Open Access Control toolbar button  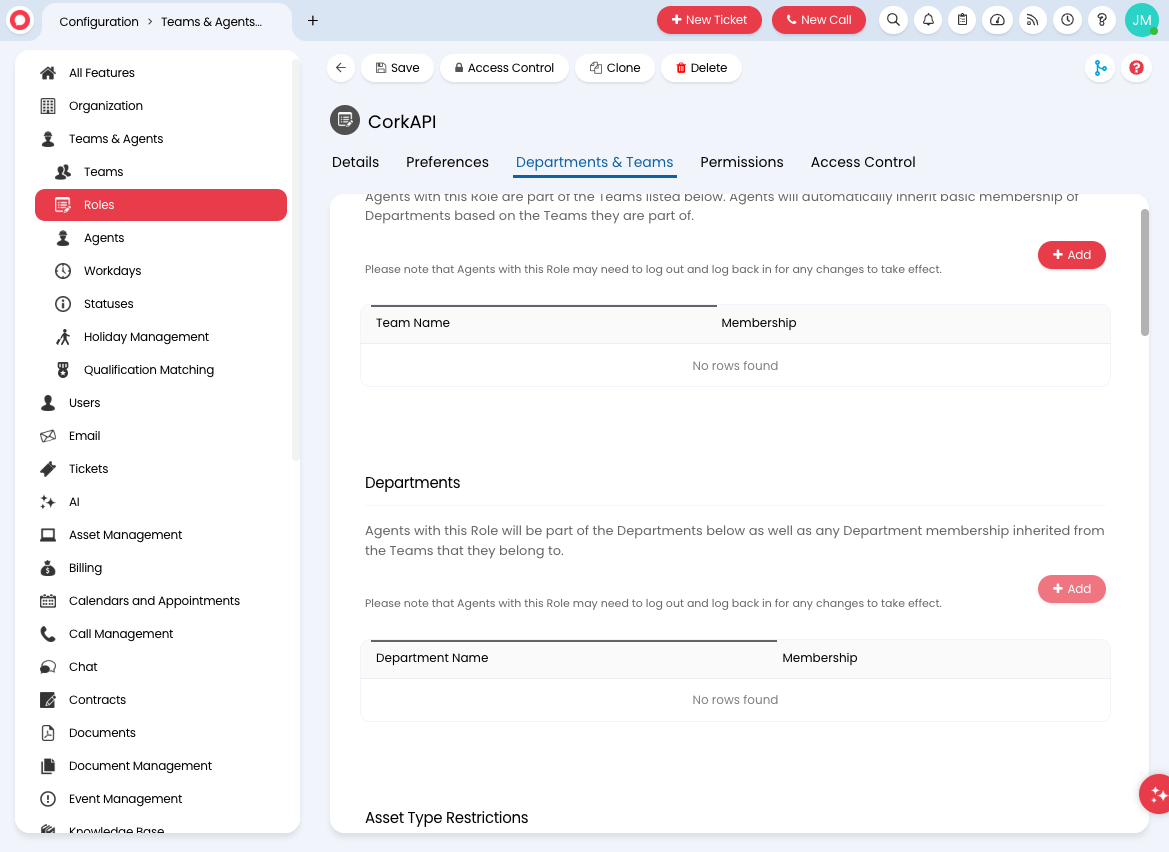pyautogui.click(x=504, y=68)
